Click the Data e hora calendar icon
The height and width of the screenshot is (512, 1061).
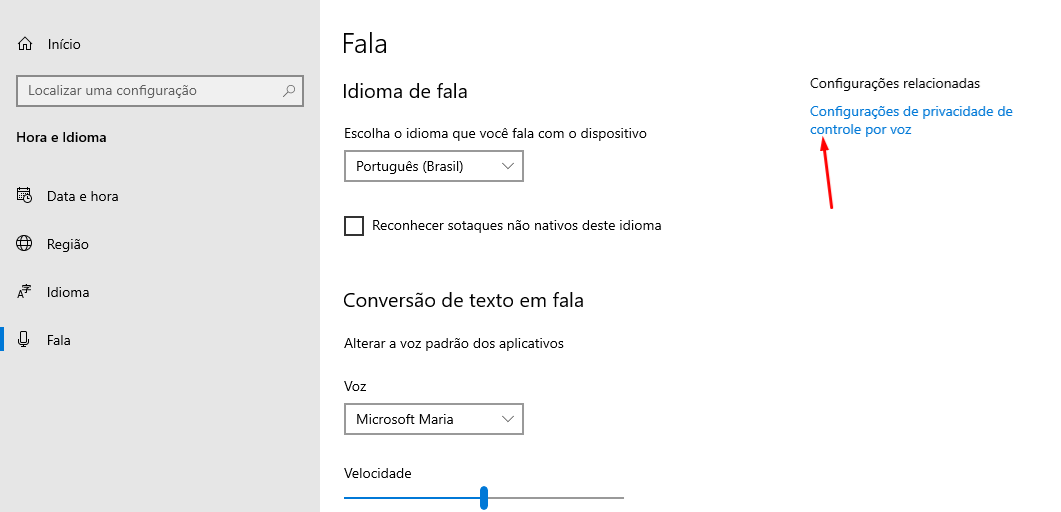click(x=25, y=196)
